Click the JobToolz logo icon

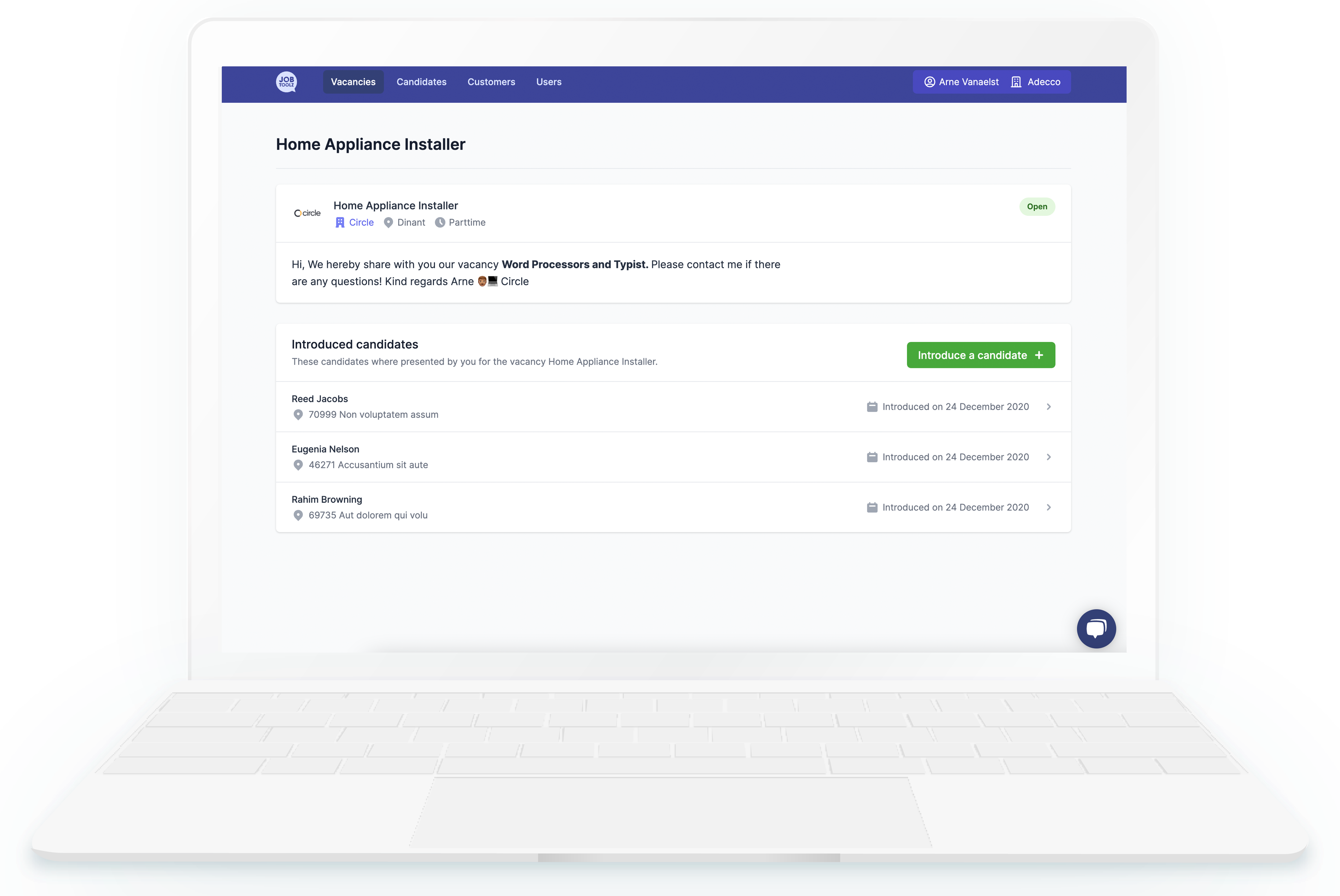click(286, 82)
